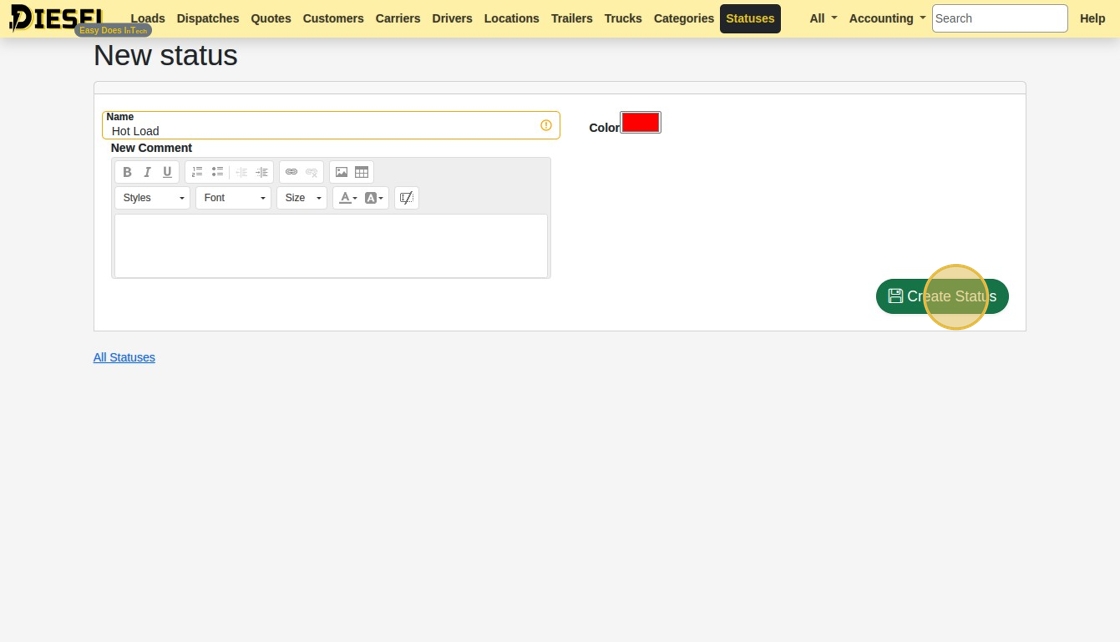1120x642 pixels.
Task: Insert a table into the comment
Action: [361, 172]
